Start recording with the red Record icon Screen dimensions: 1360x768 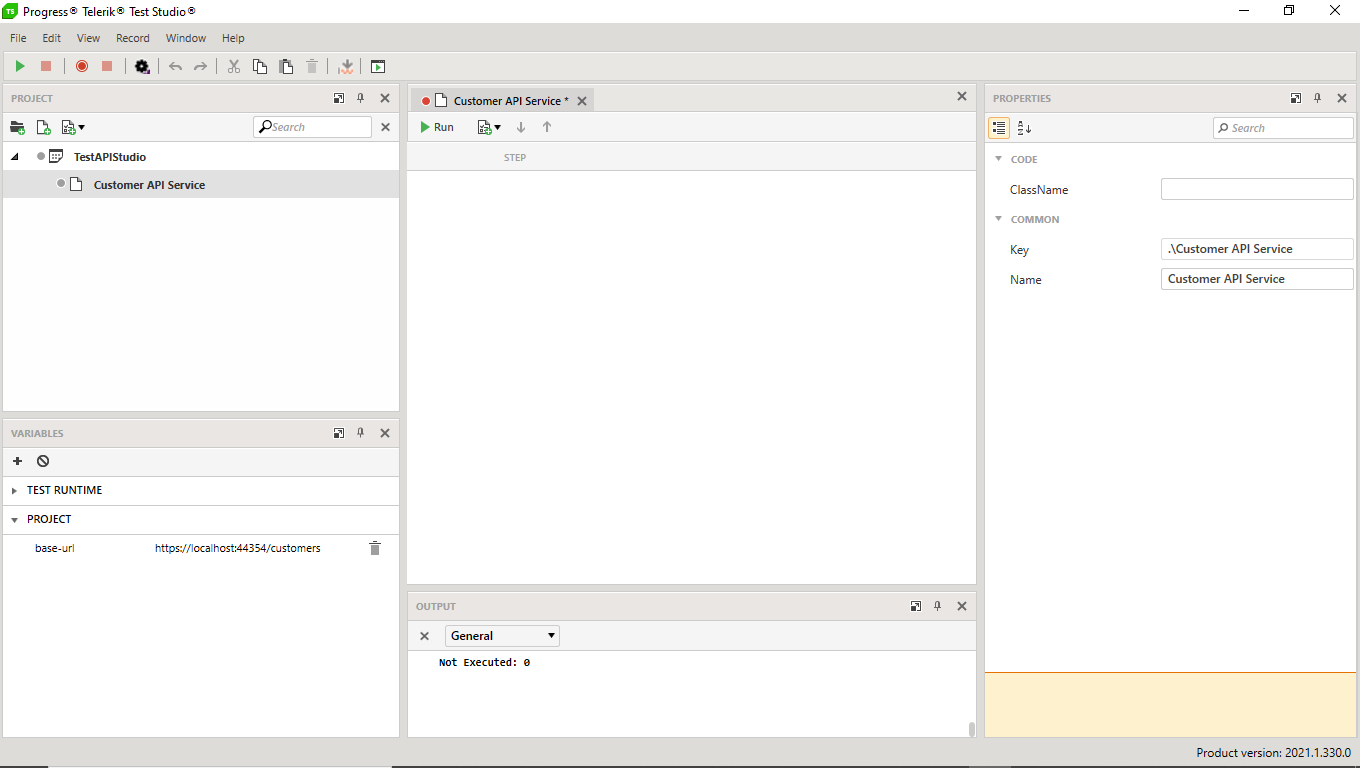(82, 66)
